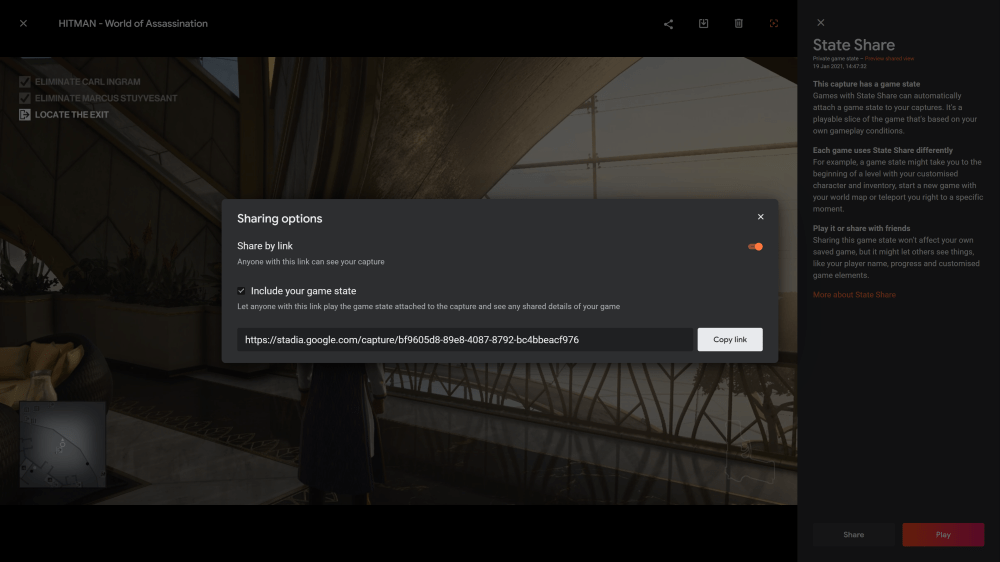
Task: Click the HITMAN - World of Assassination title
Action: tap(133, 24)
